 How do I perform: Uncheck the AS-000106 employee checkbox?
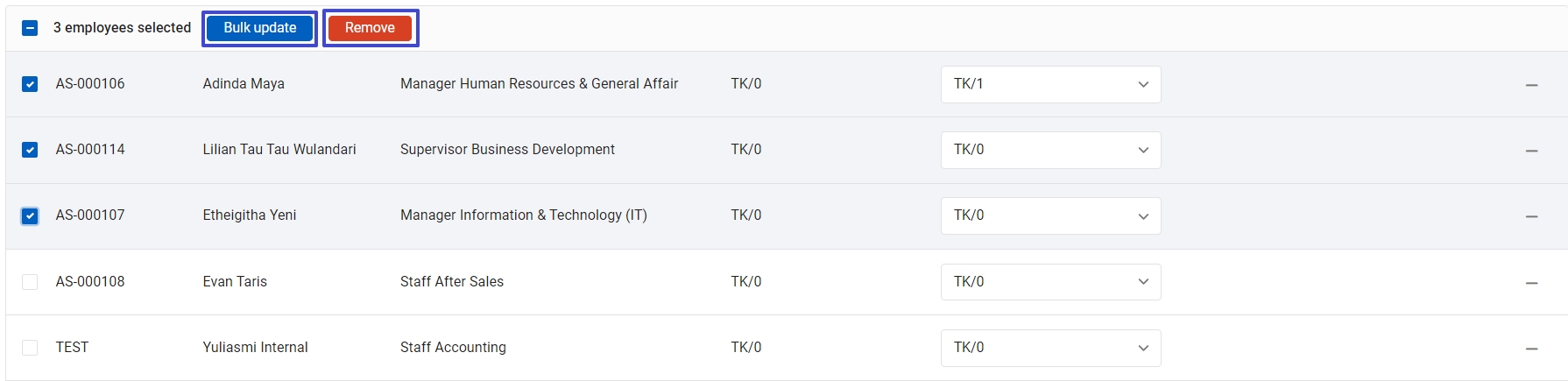30,84
